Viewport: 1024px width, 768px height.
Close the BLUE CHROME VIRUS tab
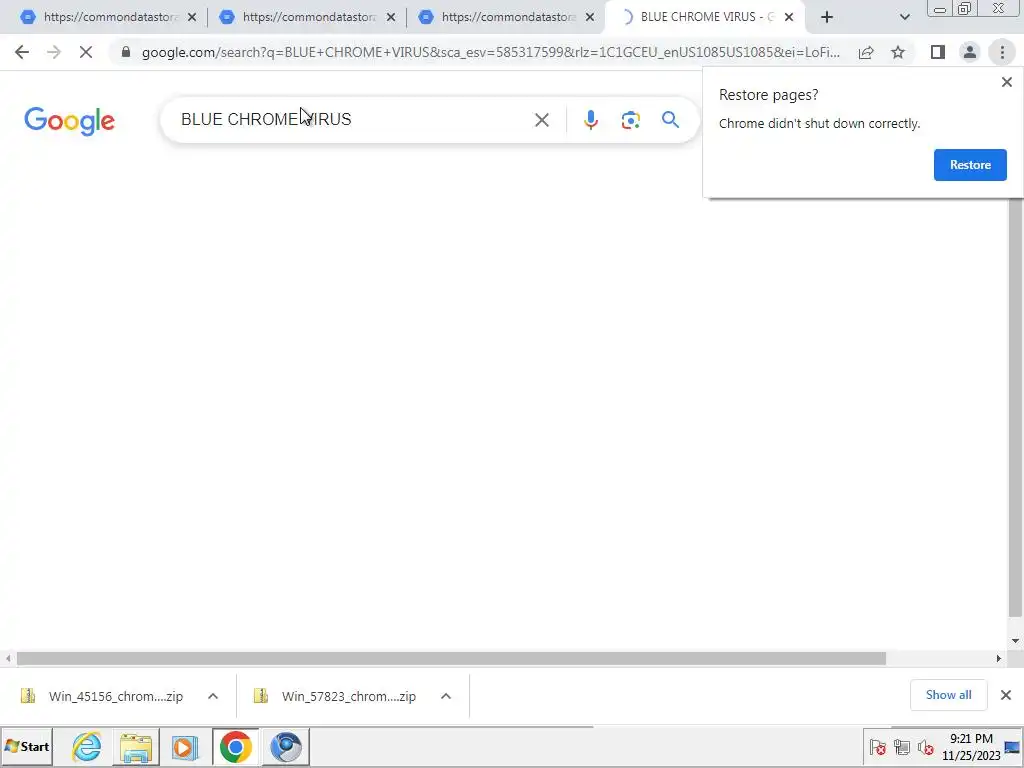pyautogui.click(x=789, y=18)
